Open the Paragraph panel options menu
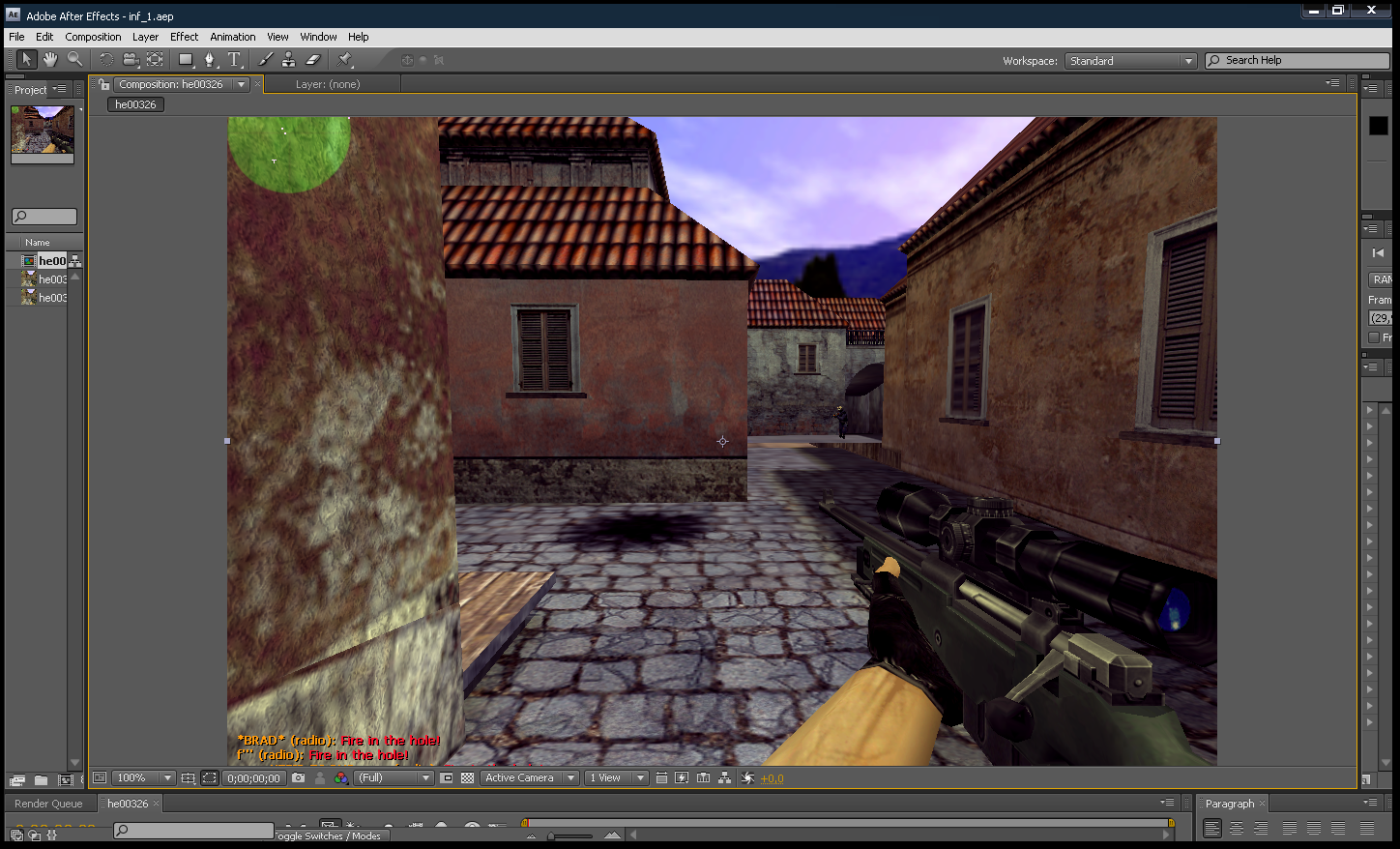Screen dimensions: 1400x849 pyautogui.click(x=1370, y=803)
